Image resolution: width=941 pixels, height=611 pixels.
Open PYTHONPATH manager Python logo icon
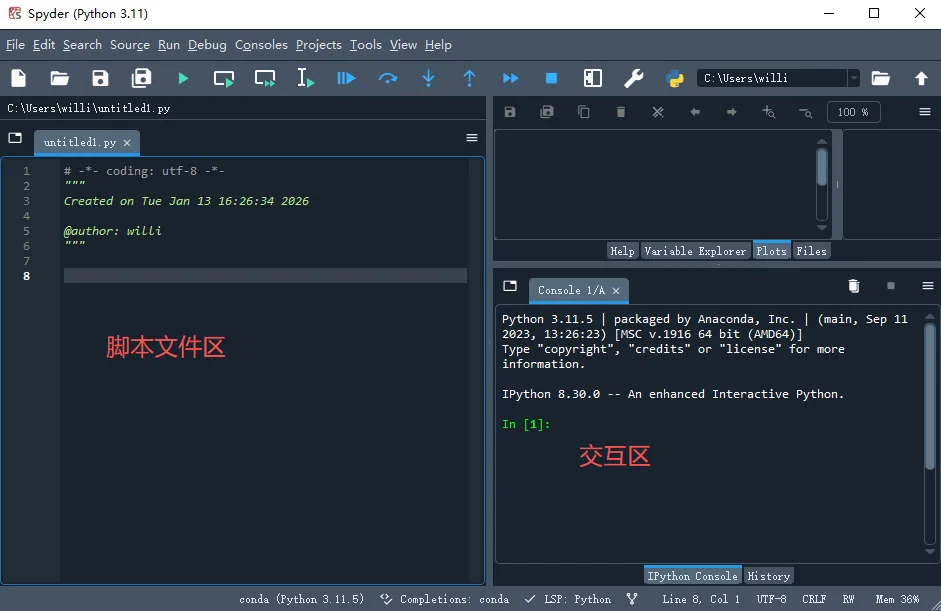pos(674,78)
